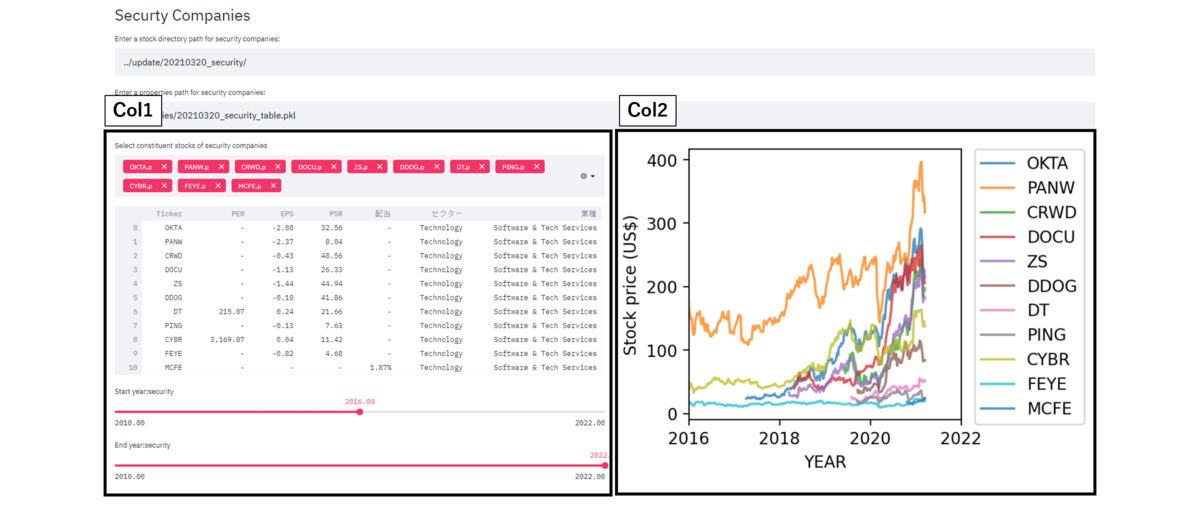The image size is (1200, 507).
Task: Clear all selected stocks with the circle-x icon
Action: coord(584,177)
